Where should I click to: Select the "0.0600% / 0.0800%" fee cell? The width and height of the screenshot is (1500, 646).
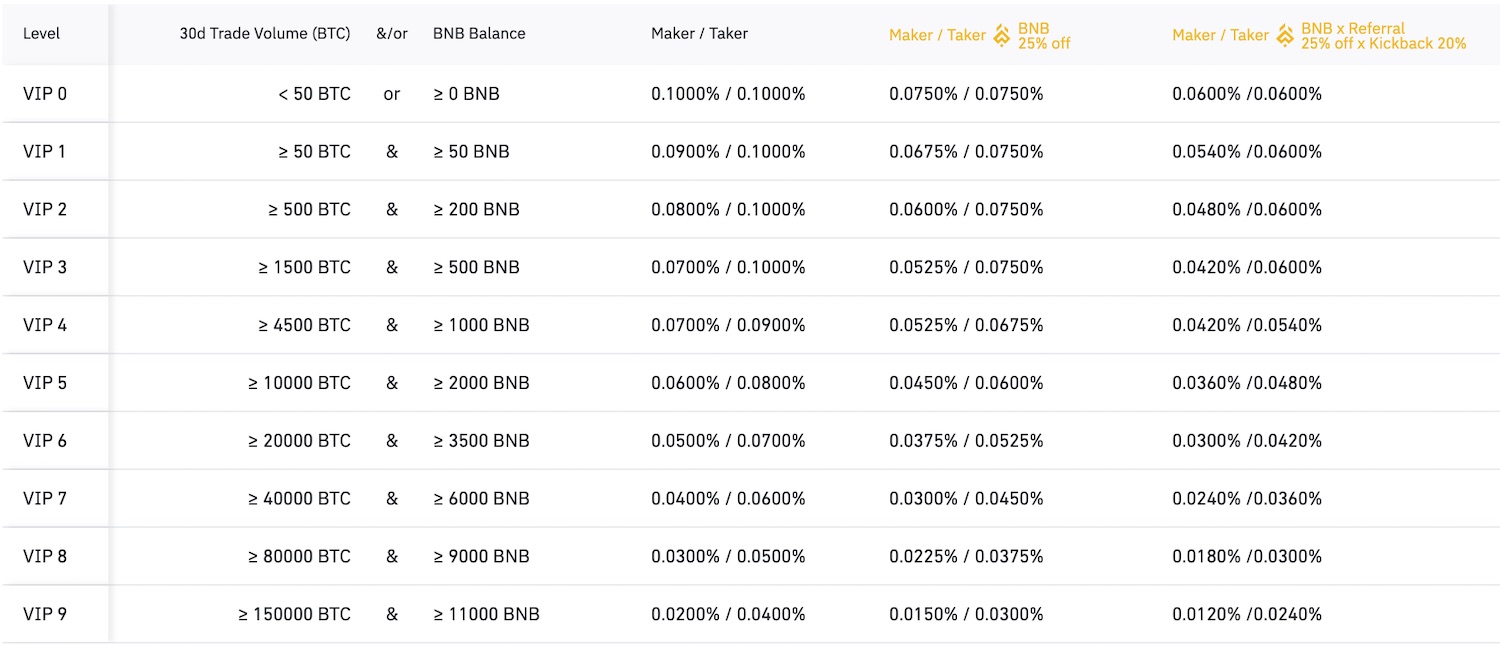click(728, 383)
